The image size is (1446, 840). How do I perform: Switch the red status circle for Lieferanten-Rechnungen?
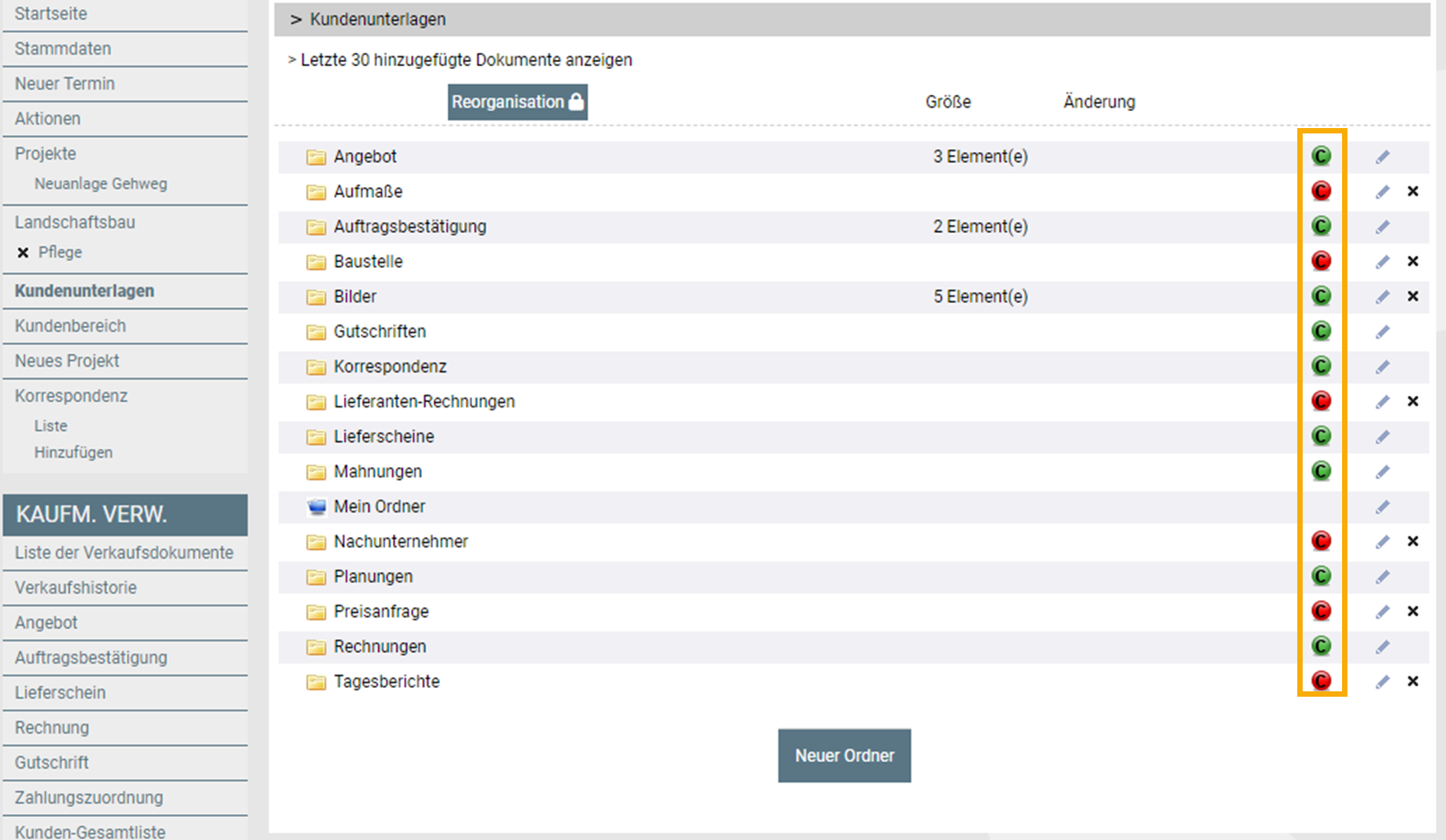1321,401
